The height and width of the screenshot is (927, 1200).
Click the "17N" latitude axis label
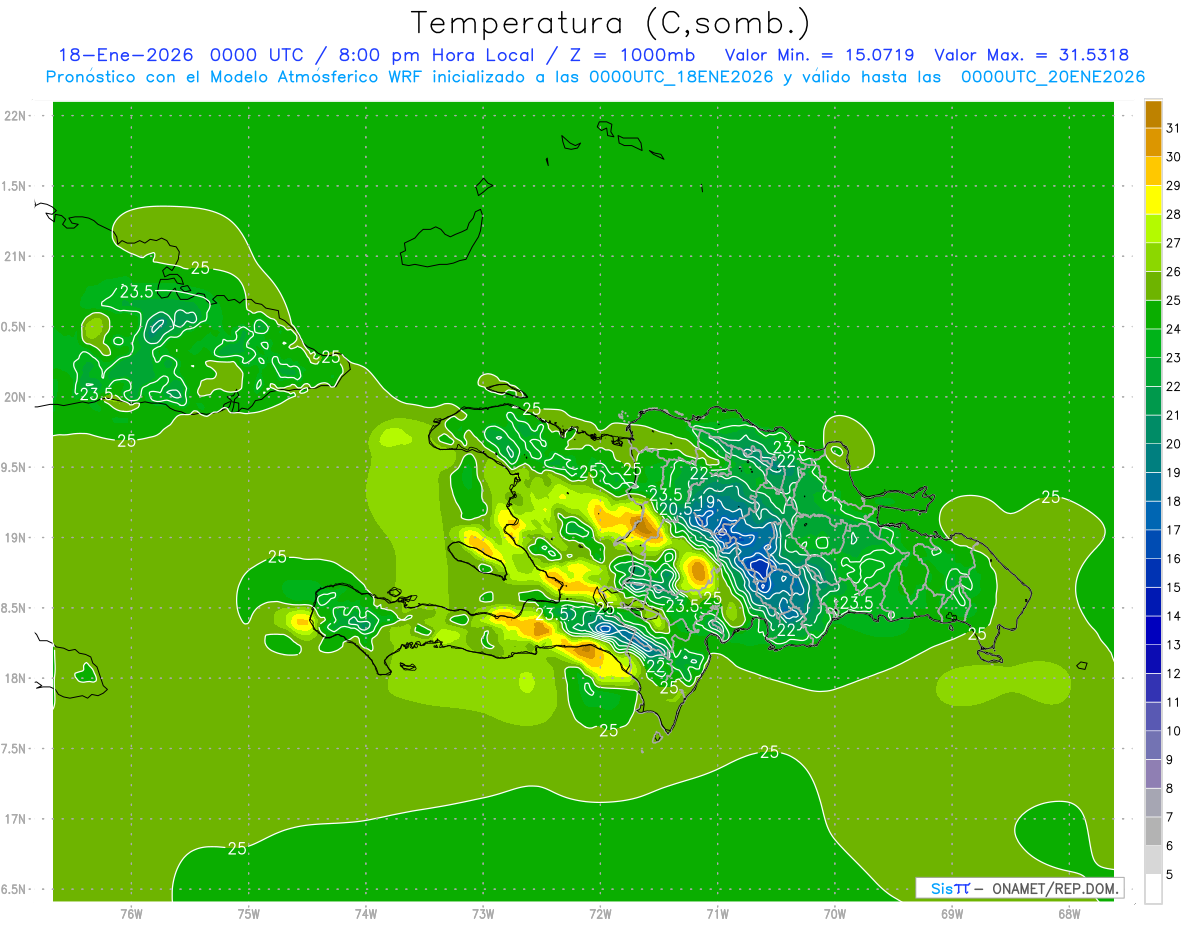16,819
